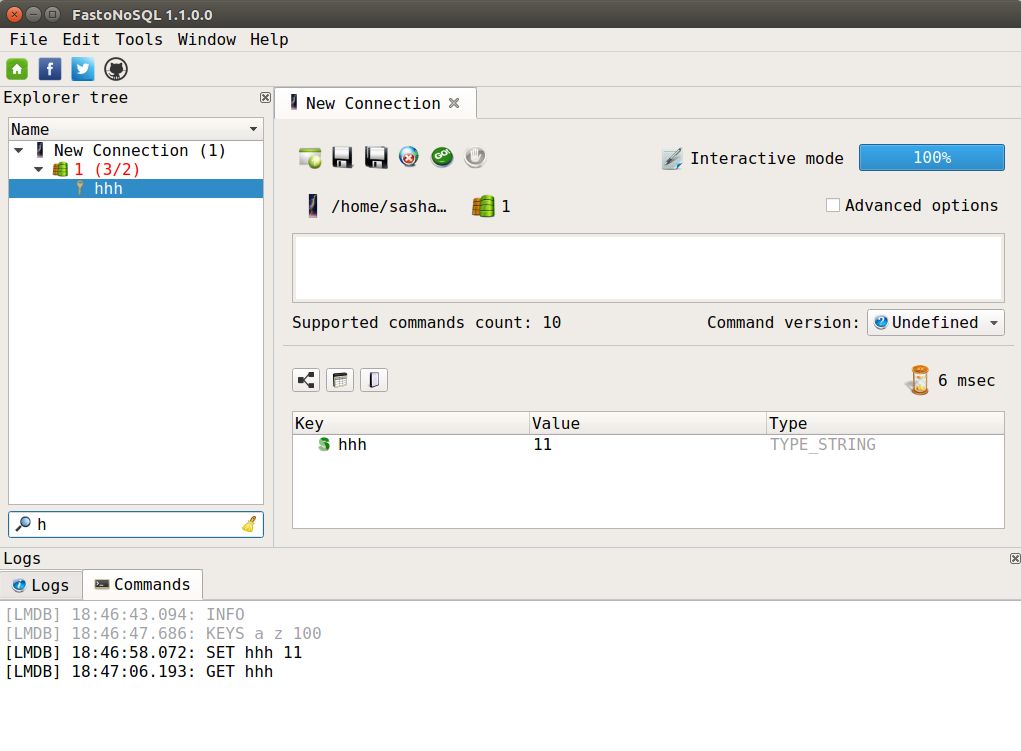This screenshot has height=751, width=1021.
Task: Click the broom clear-filter icon
Action: tap(249, 524)
